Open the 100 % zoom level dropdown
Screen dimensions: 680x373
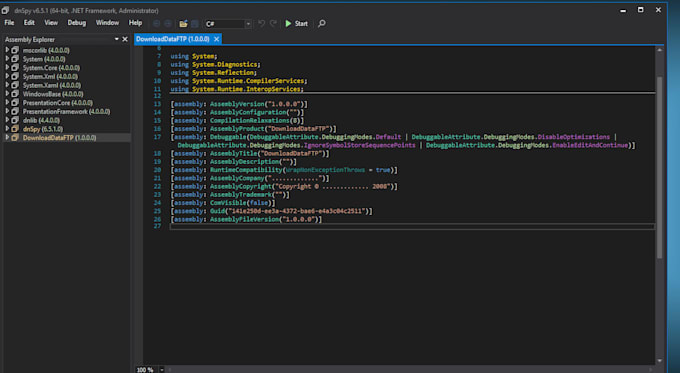(162, 370)
